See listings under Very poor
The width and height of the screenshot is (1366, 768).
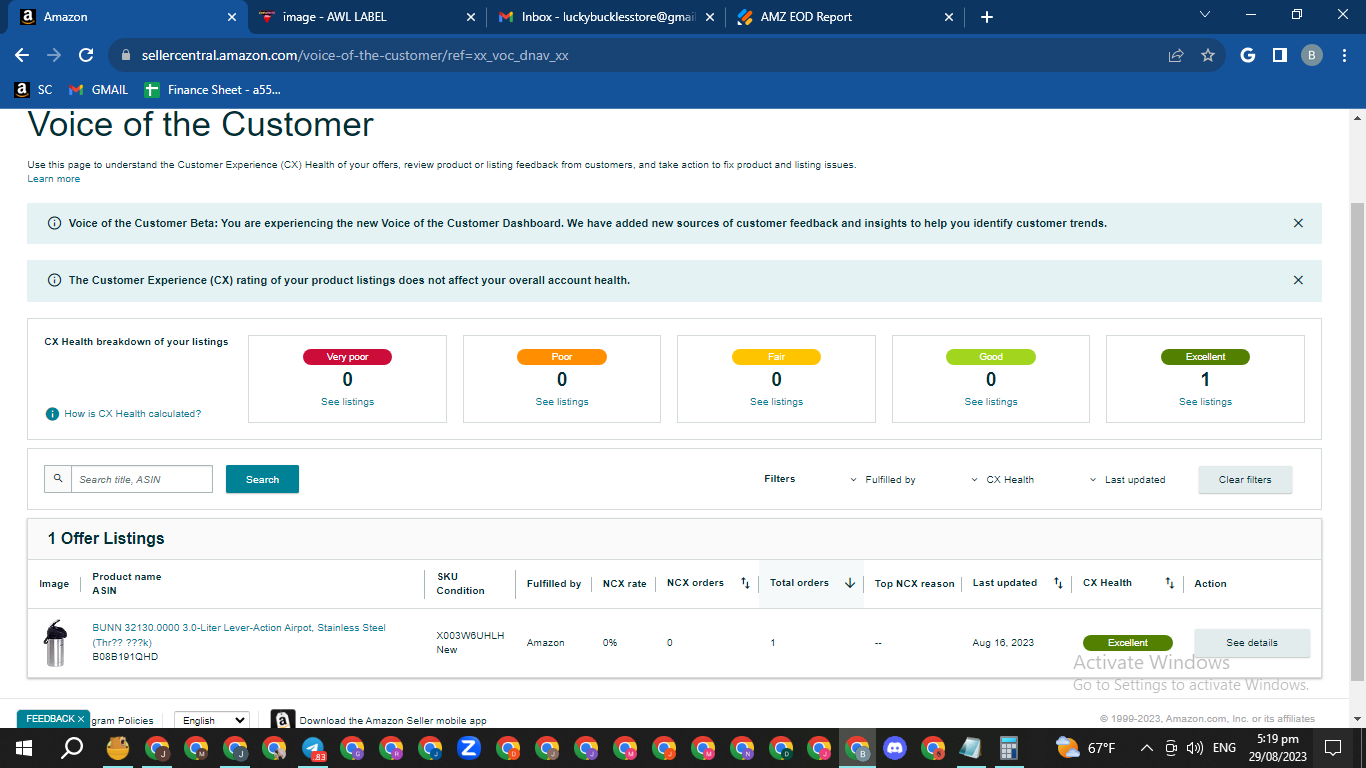coord(347,402)
